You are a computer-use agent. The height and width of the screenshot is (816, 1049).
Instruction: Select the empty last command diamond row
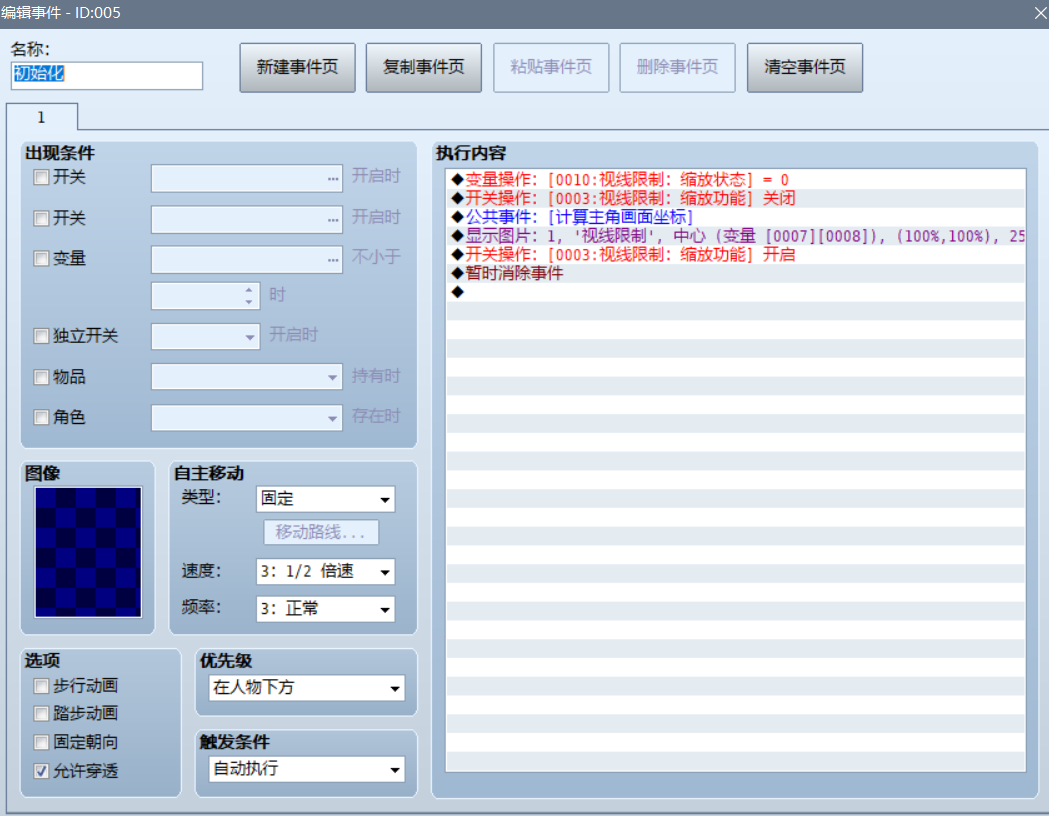coord(736,292)
